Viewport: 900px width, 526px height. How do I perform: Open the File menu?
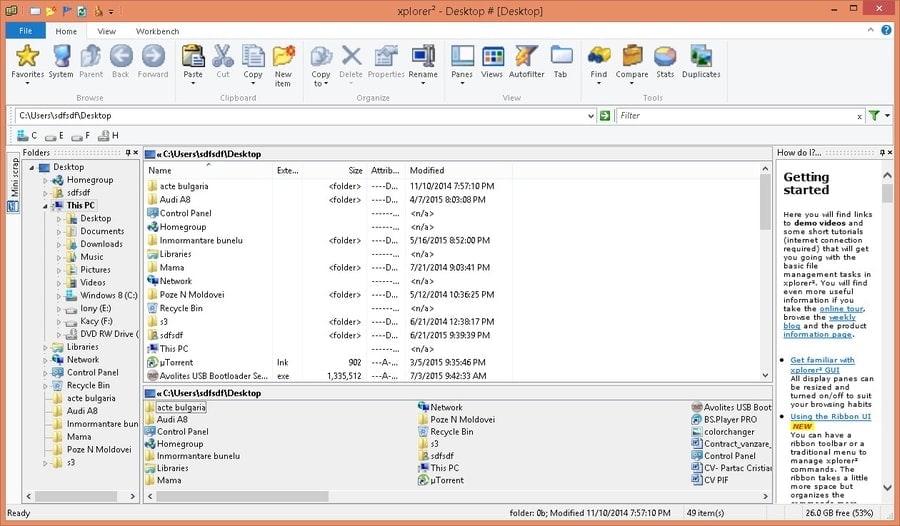(25, 31)
